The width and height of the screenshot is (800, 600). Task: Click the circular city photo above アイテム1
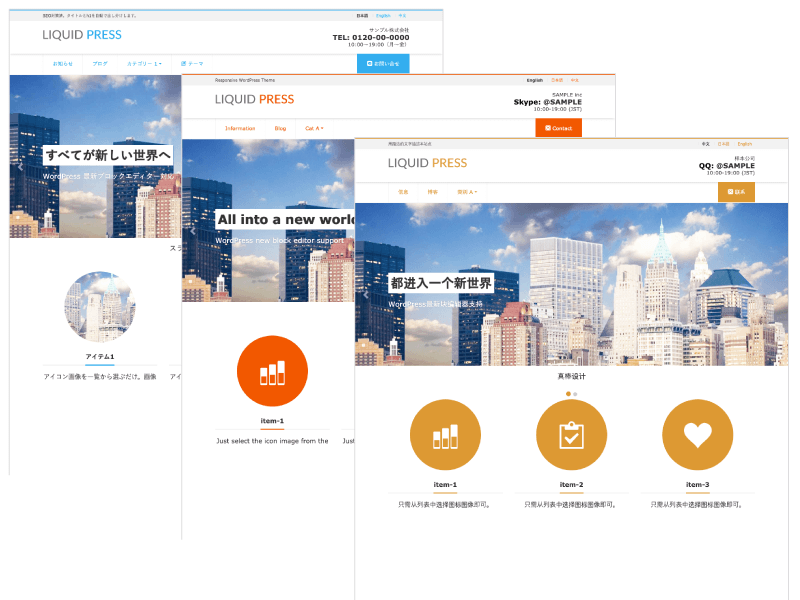[100, 307]
